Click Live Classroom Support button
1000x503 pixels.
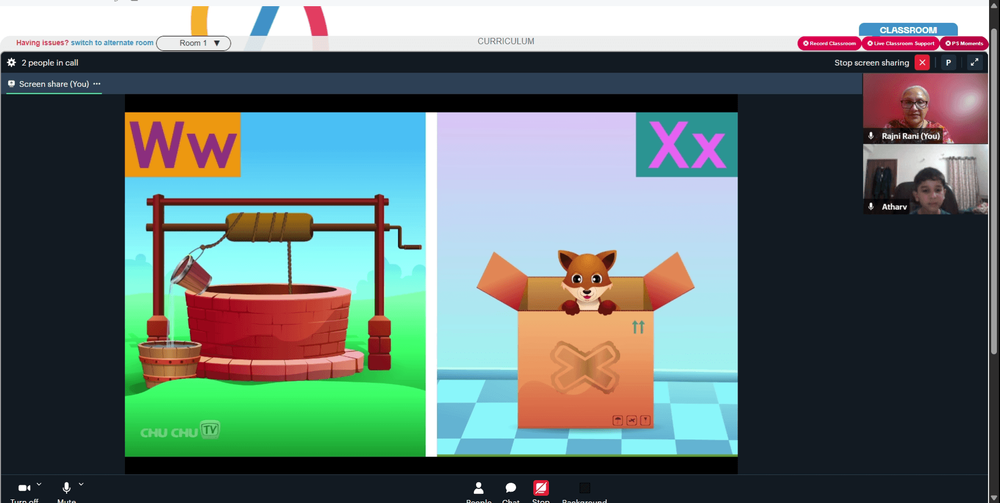point(900,43)
